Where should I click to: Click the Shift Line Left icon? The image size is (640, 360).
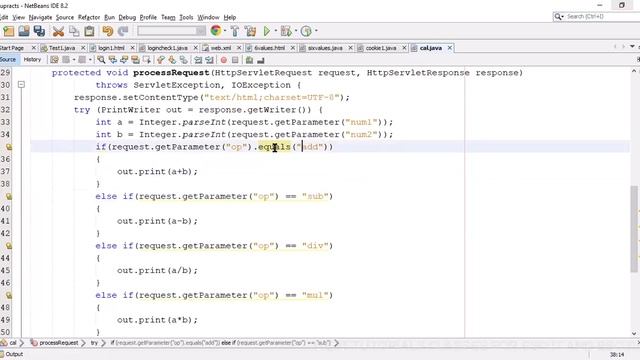pyautogui.click(x=198, y=60)
